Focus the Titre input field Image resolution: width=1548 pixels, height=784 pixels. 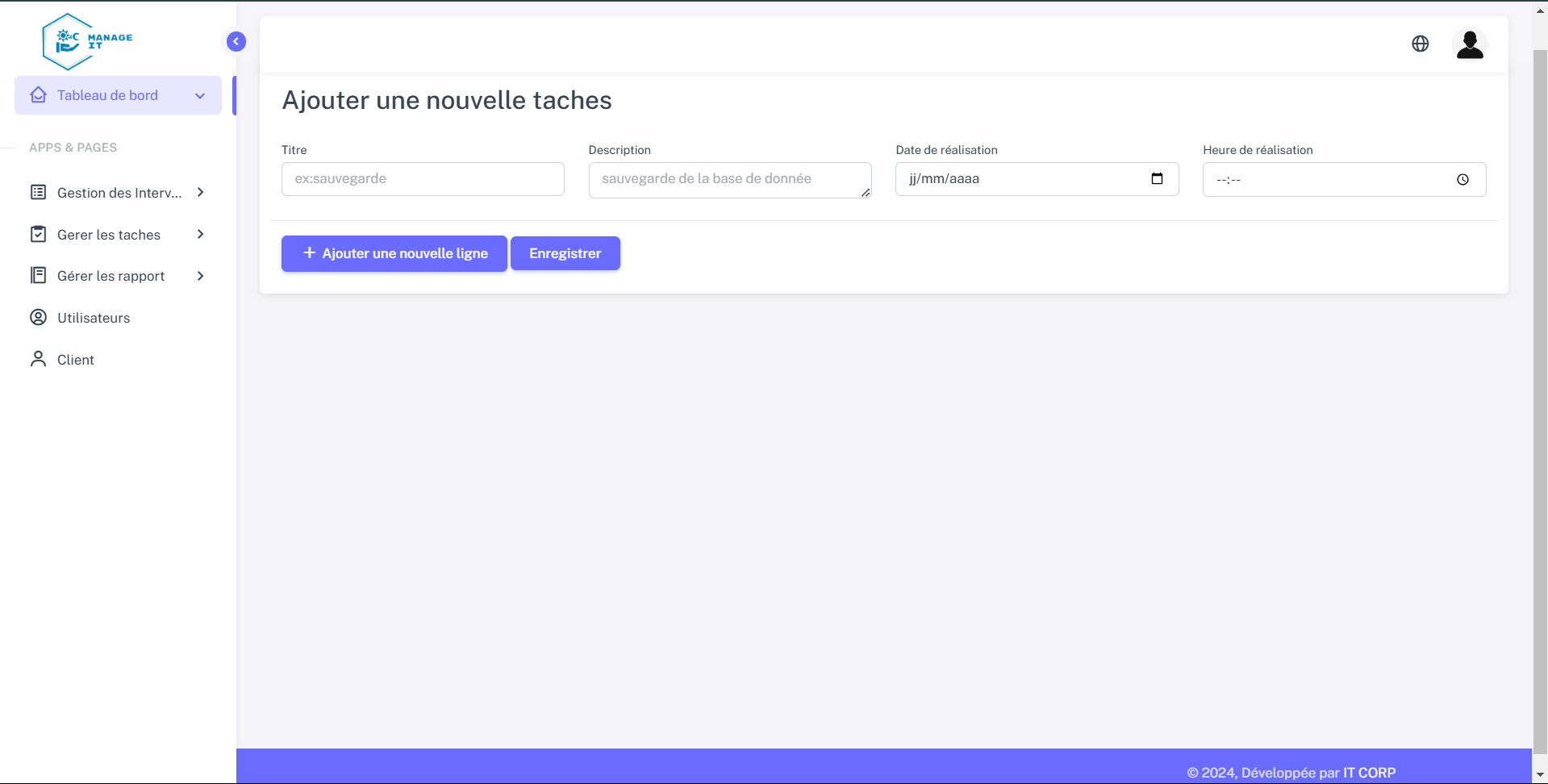point(422,179)
